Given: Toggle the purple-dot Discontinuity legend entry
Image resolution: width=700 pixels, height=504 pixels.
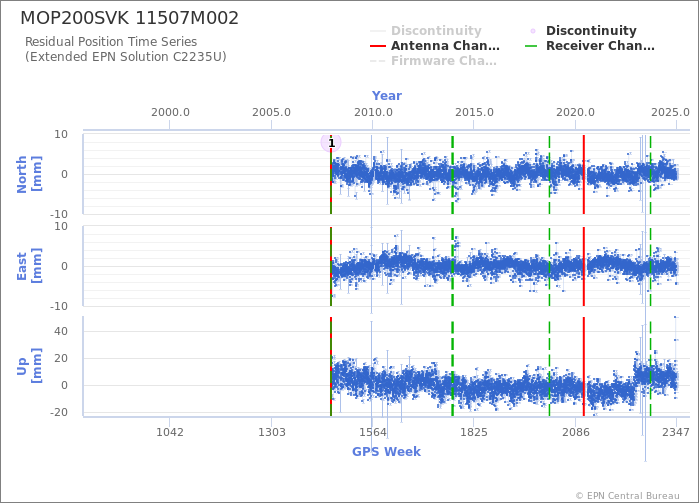Looking at the screenshot, I should 583,31.
